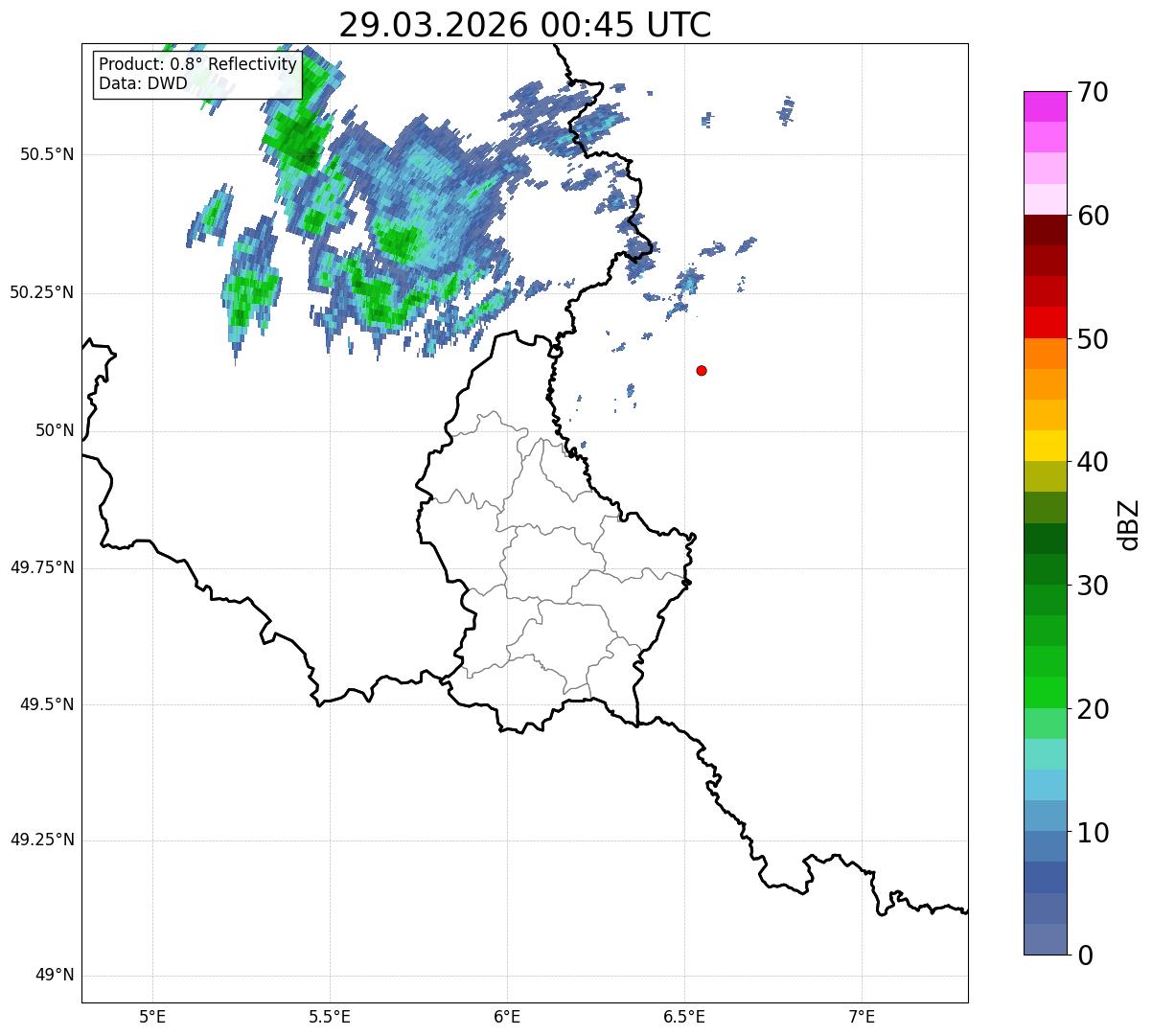1152x1036 pixels.
Task: Click the 6.5°E longitude label
Action: click(684, 1016)
